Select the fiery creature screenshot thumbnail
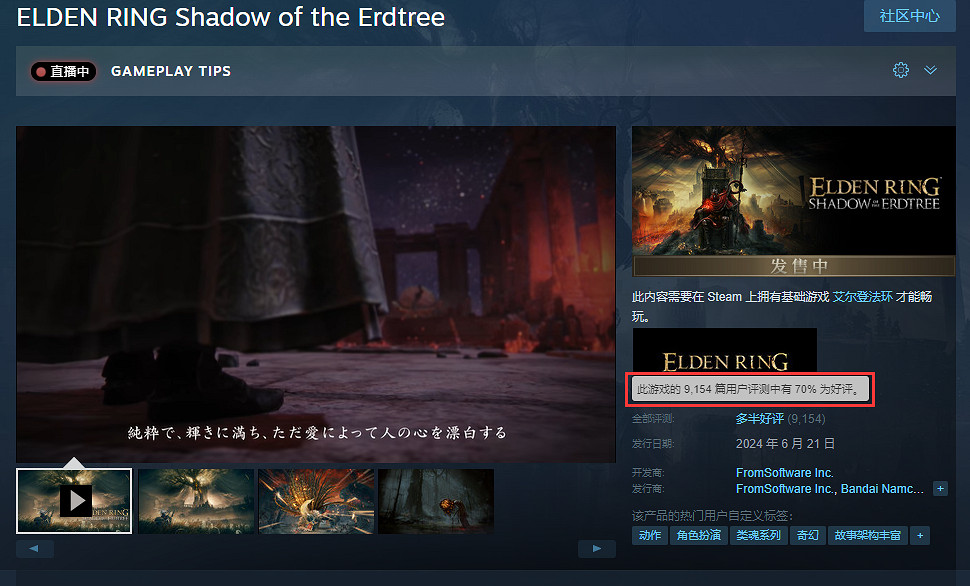The image size is (970, 586). click(x=316, y=501)
